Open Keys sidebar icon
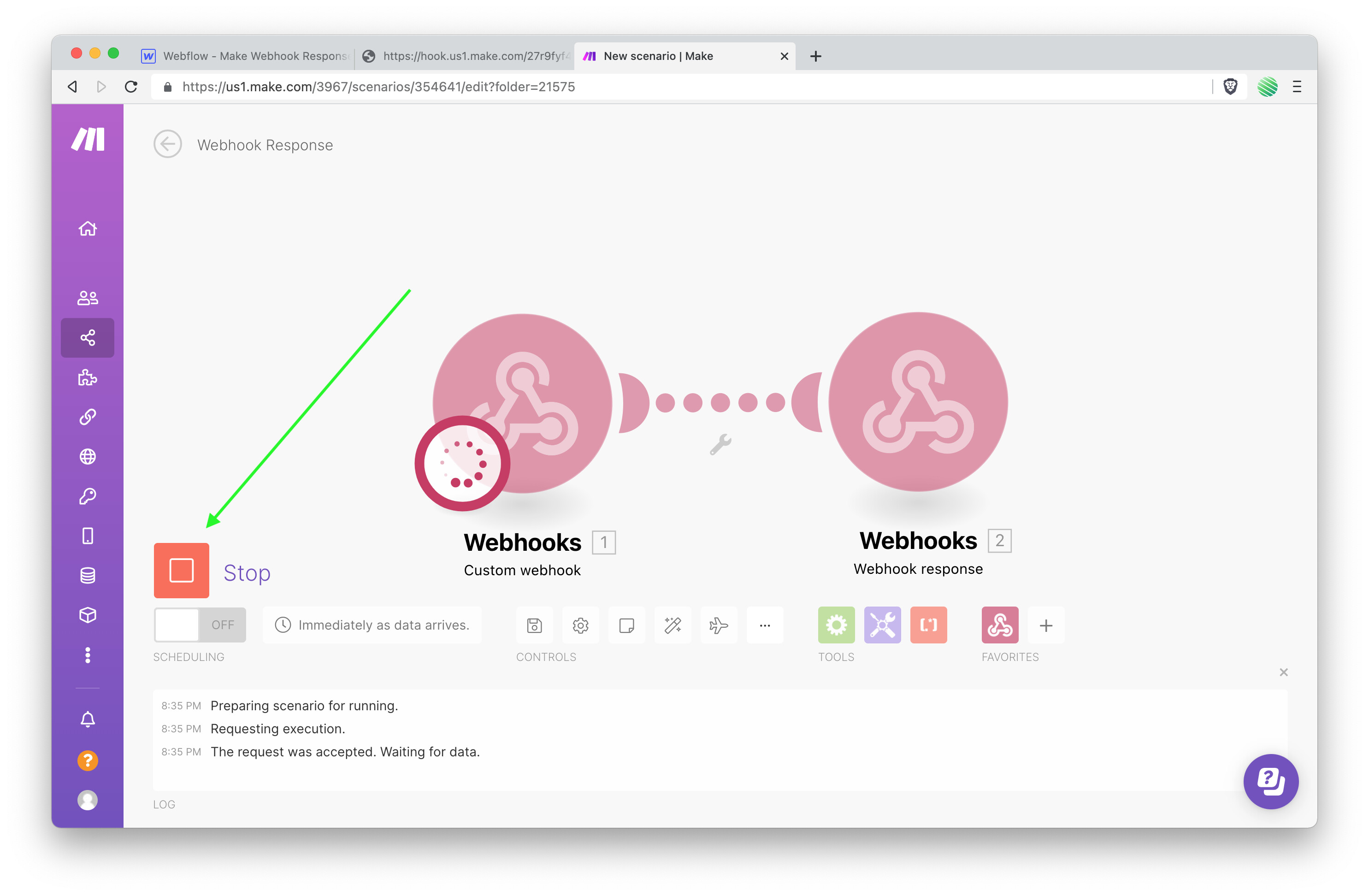The height and width of the screenshot is (896, 1369). click(x=88, y=496)
